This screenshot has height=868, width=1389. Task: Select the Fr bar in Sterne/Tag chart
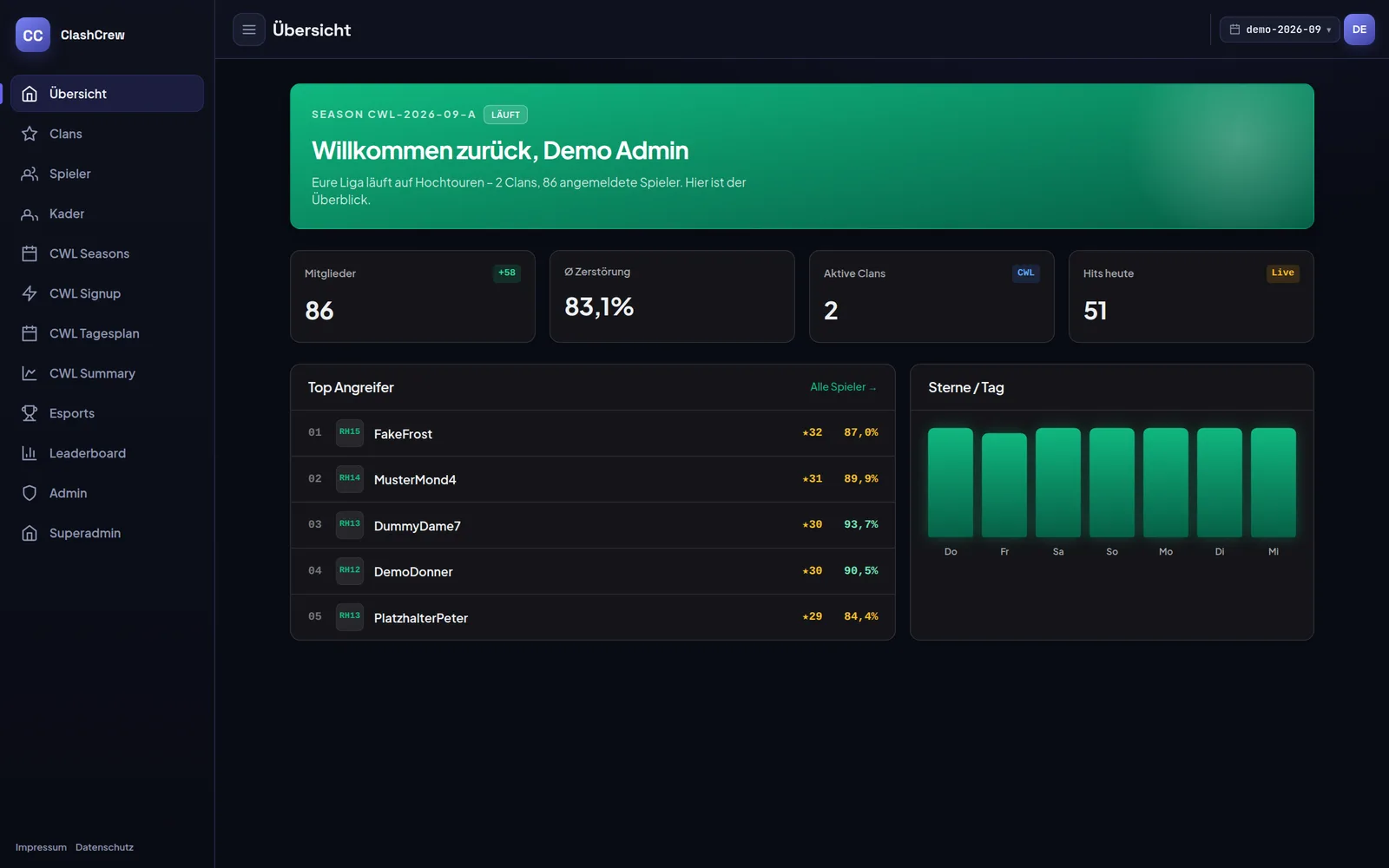coord(1004,485)
